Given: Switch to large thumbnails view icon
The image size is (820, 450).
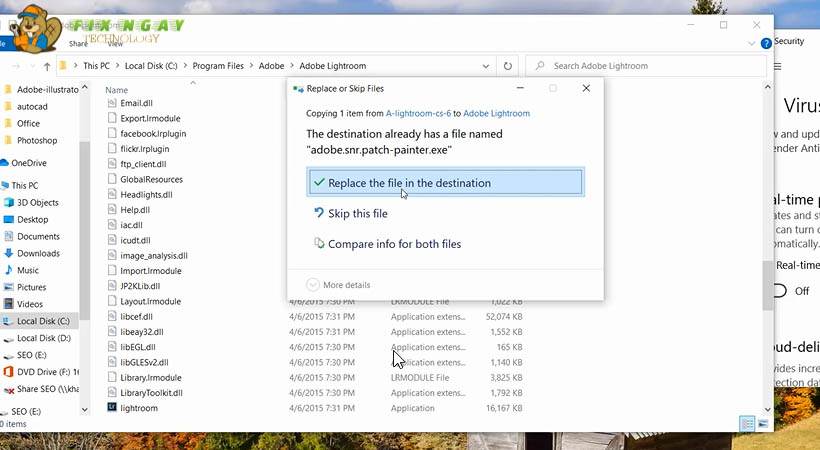Looking at the screenshot, I should (x=763, y=423).
